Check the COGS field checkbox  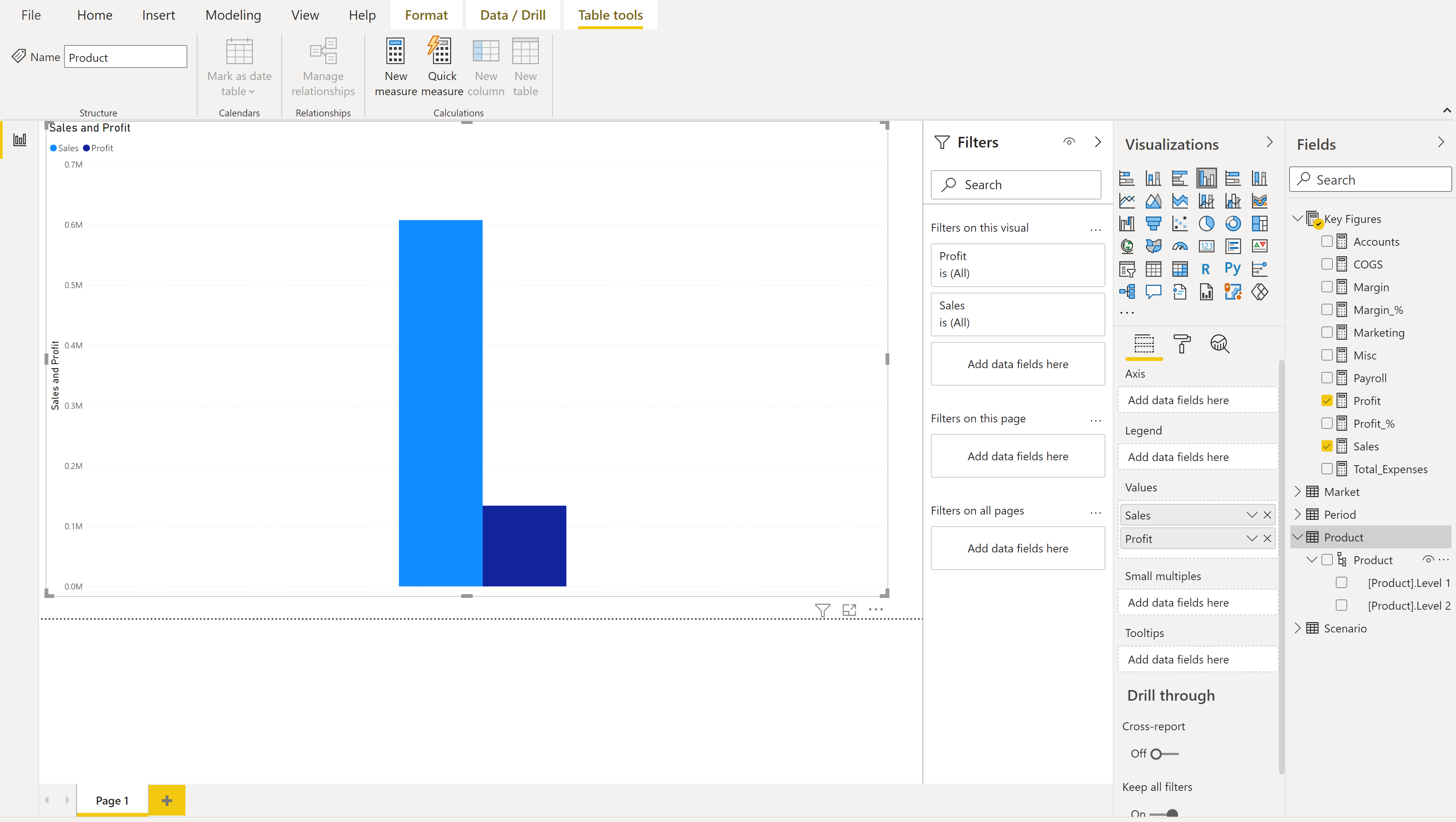(1327, 264)
